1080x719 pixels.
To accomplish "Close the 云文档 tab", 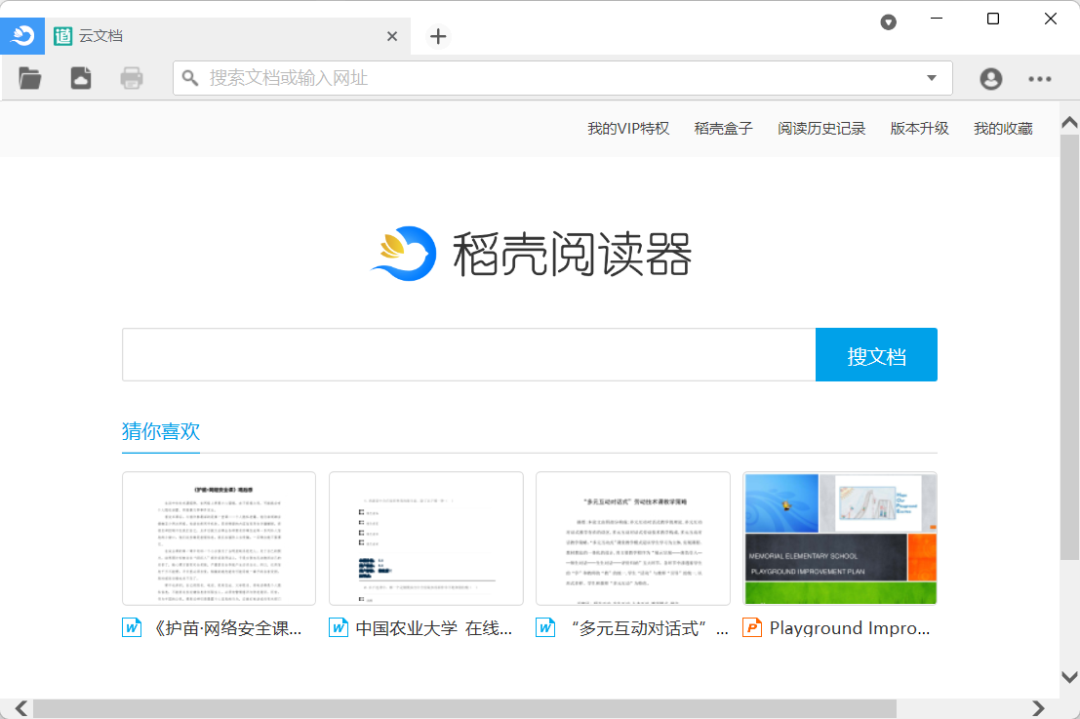I will point(392,36).
